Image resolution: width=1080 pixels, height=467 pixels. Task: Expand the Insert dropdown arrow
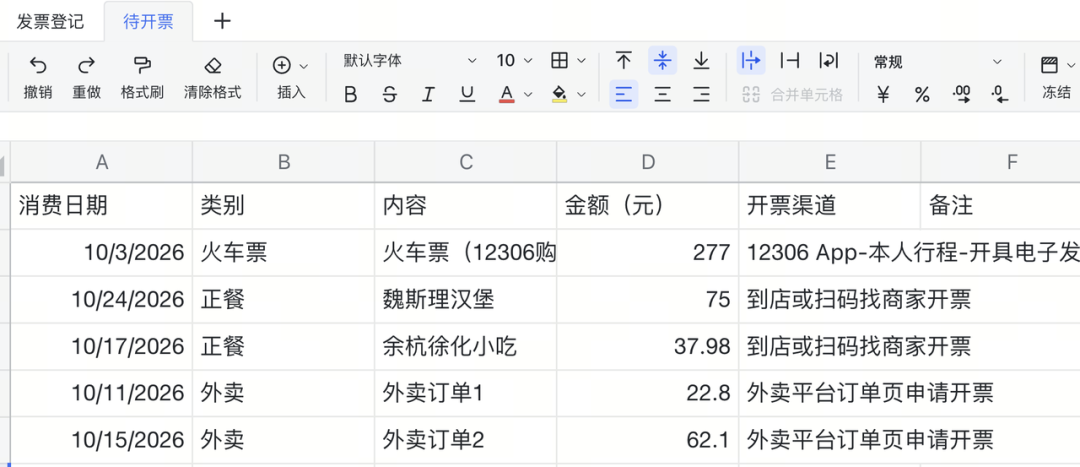(x=304, y=66)
